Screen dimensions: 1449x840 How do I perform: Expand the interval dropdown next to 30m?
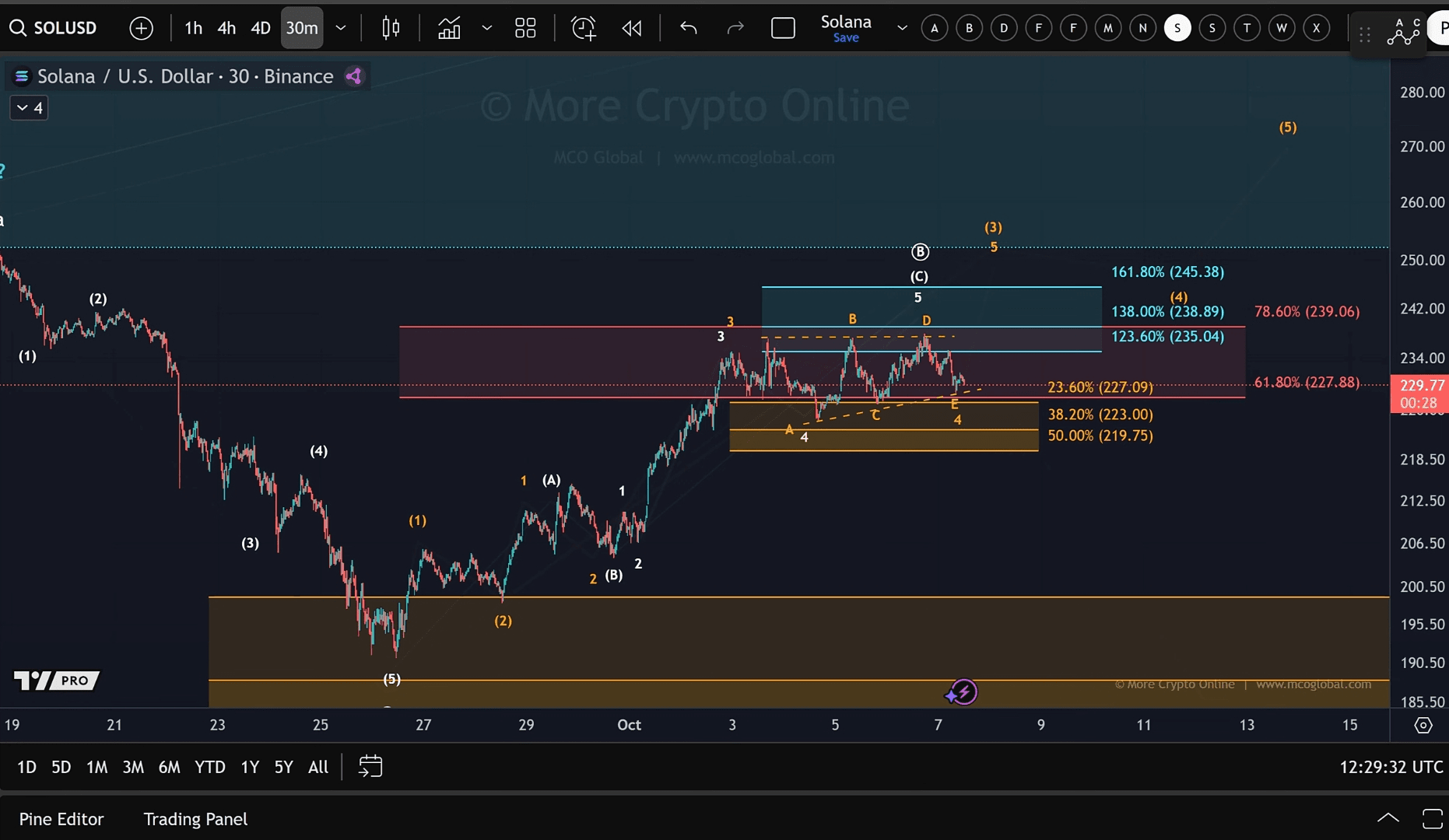tap(340, 29)
